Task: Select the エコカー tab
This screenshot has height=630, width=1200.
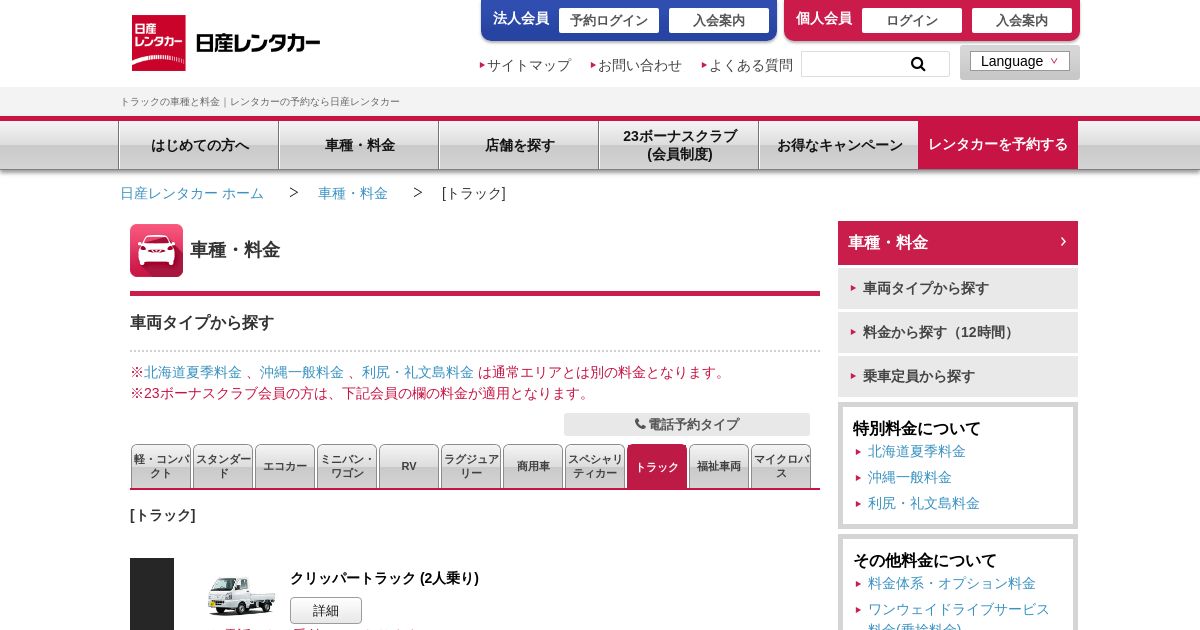Action: coord(285,466)
